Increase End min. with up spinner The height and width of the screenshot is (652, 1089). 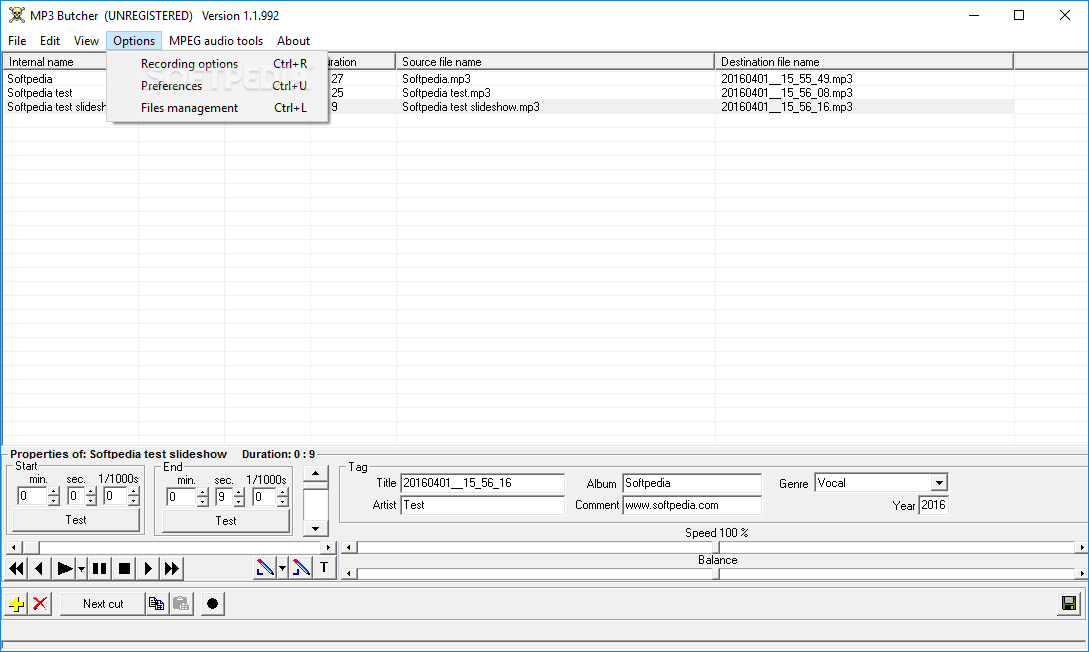coord(203,492)
